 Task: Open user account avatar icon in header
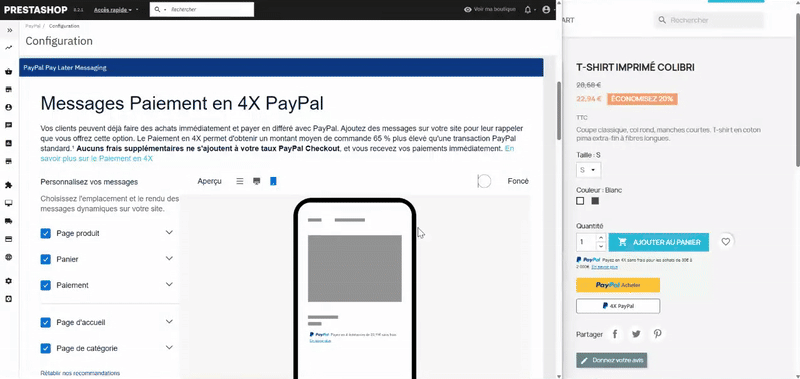pyautogui.click(x=546, y=10)
